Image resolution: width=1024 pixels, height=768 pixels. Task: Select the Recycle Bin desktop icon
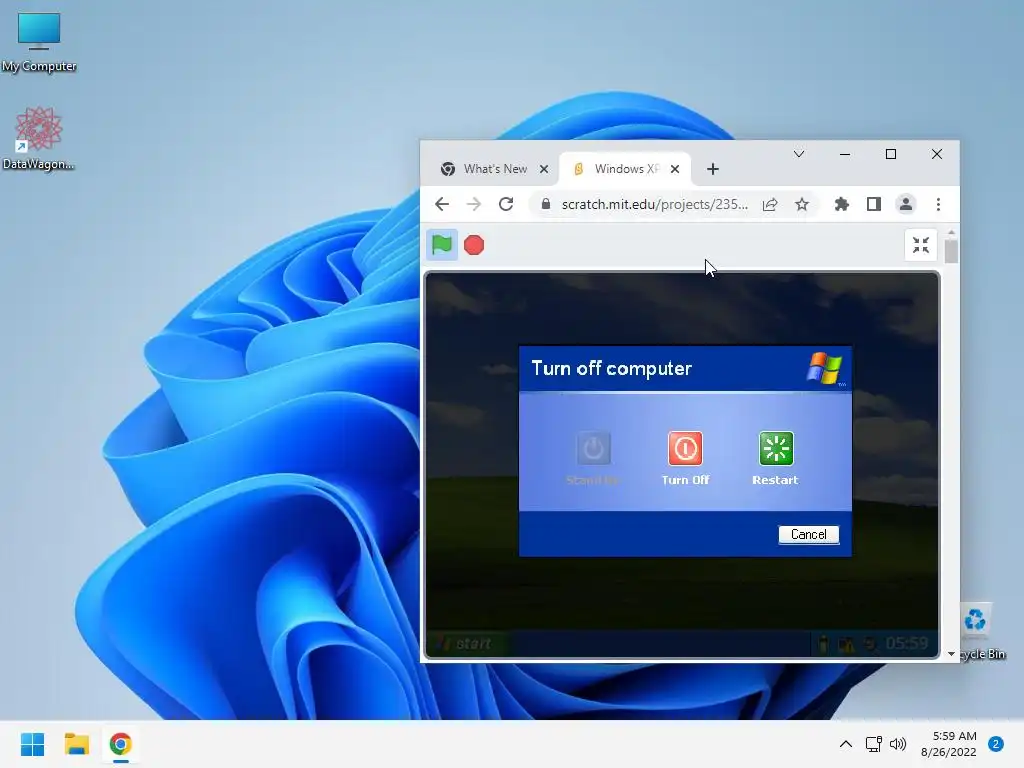click(982, 631)
